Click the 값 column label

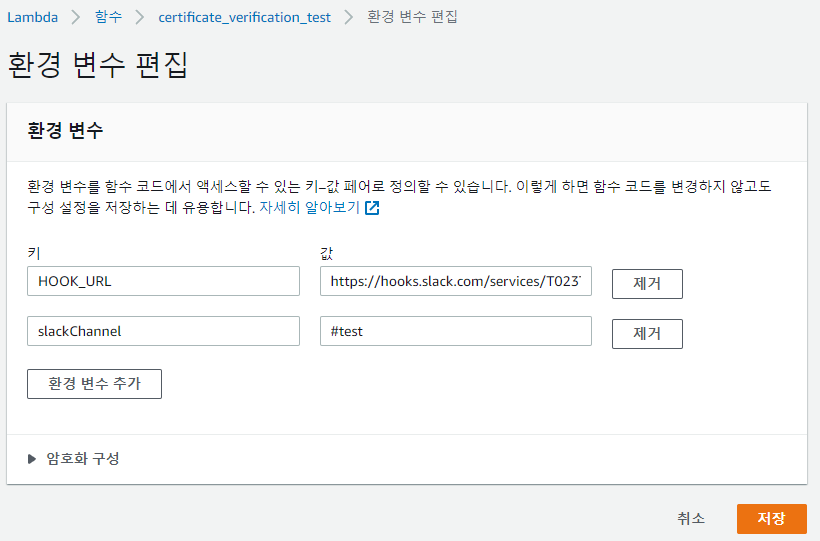pos(326,253)
